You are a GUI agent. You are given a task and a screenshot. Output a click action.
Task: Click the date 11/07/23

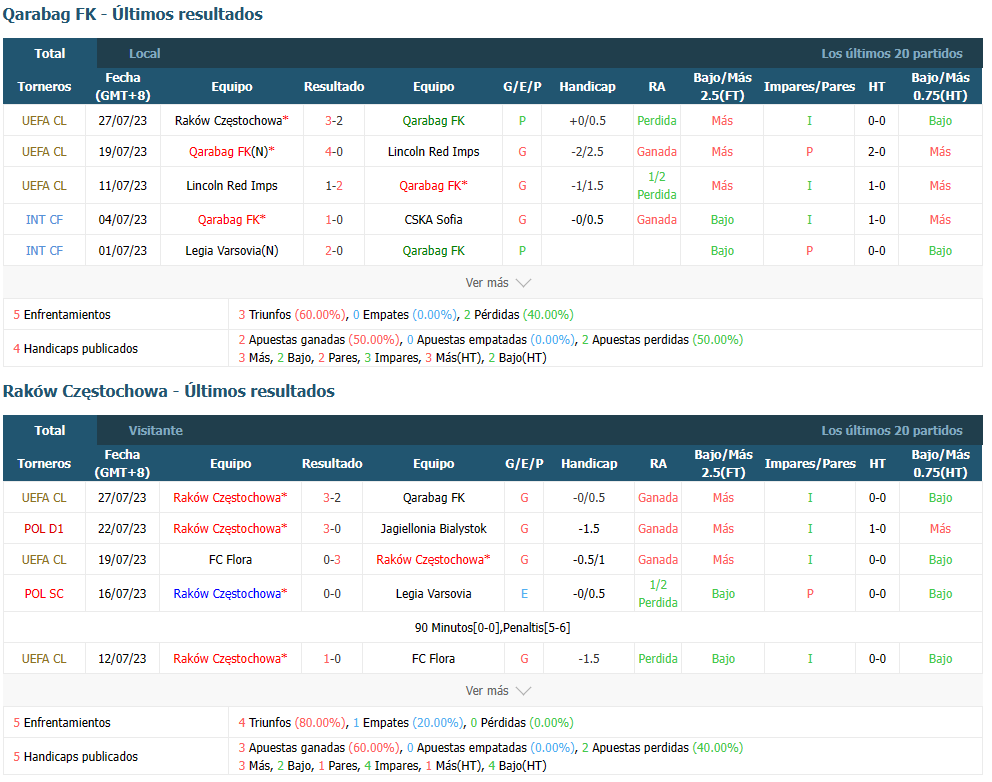123,186
